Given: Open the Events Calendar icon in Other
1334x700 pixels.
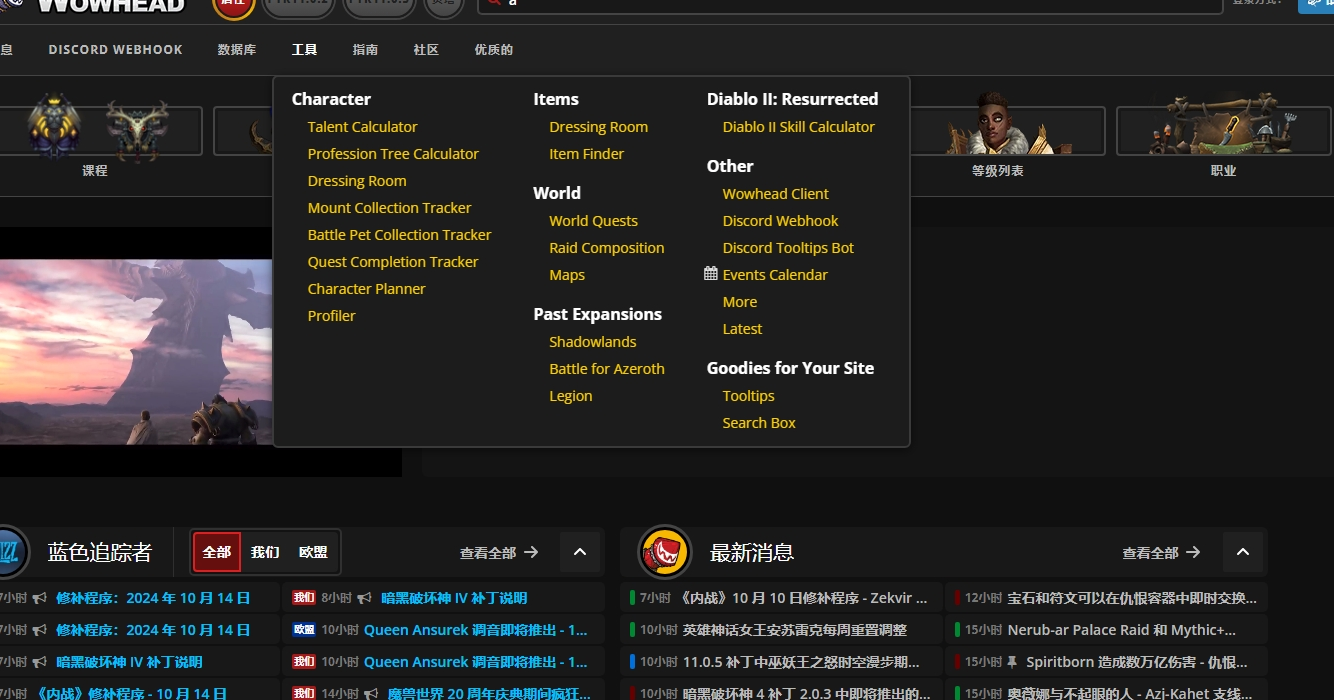Looking at the screenshot, I should click(711, 274).
